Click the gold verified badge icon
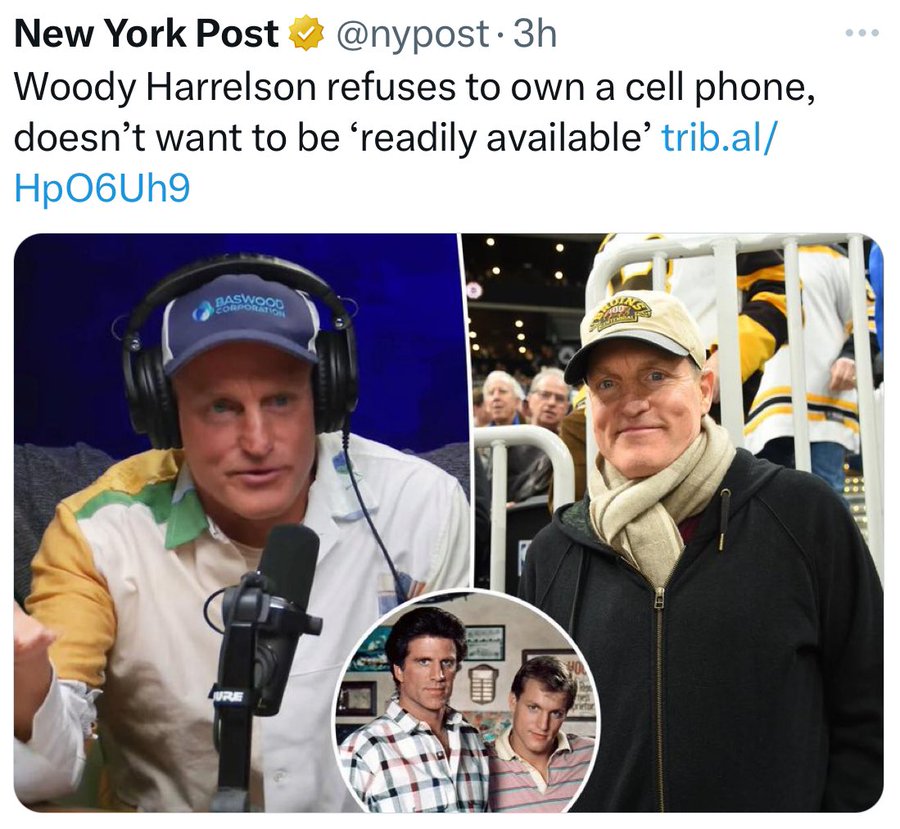This screenshot has width=900, height=829. pyautogui.click(x=307, y=34)
